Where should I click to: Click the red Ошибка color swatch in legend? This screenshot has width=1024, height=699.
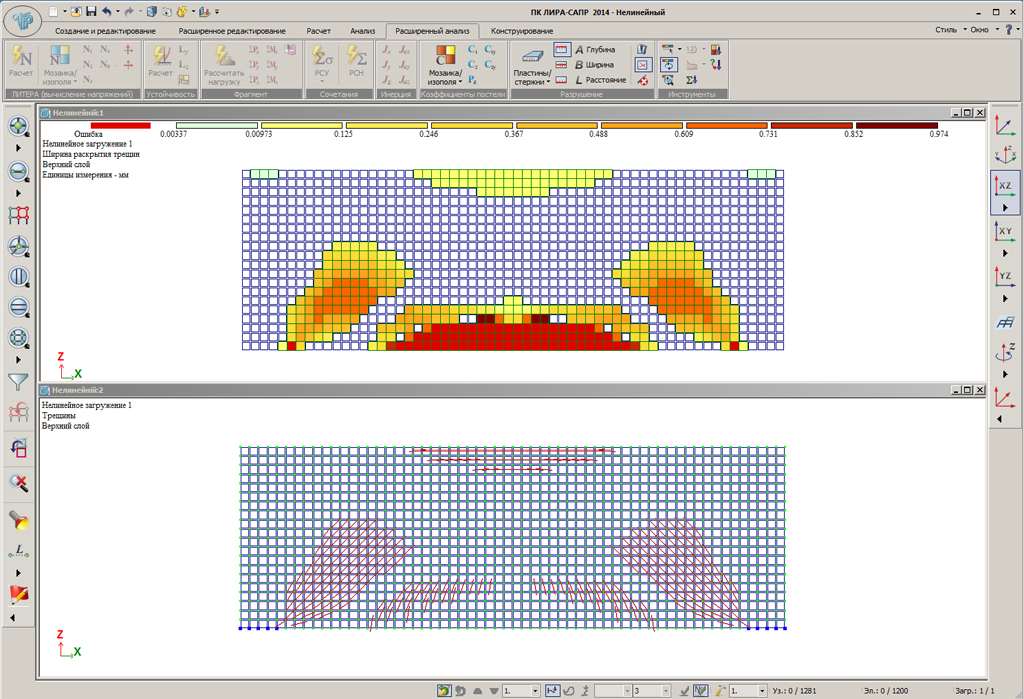pos(119,125)
